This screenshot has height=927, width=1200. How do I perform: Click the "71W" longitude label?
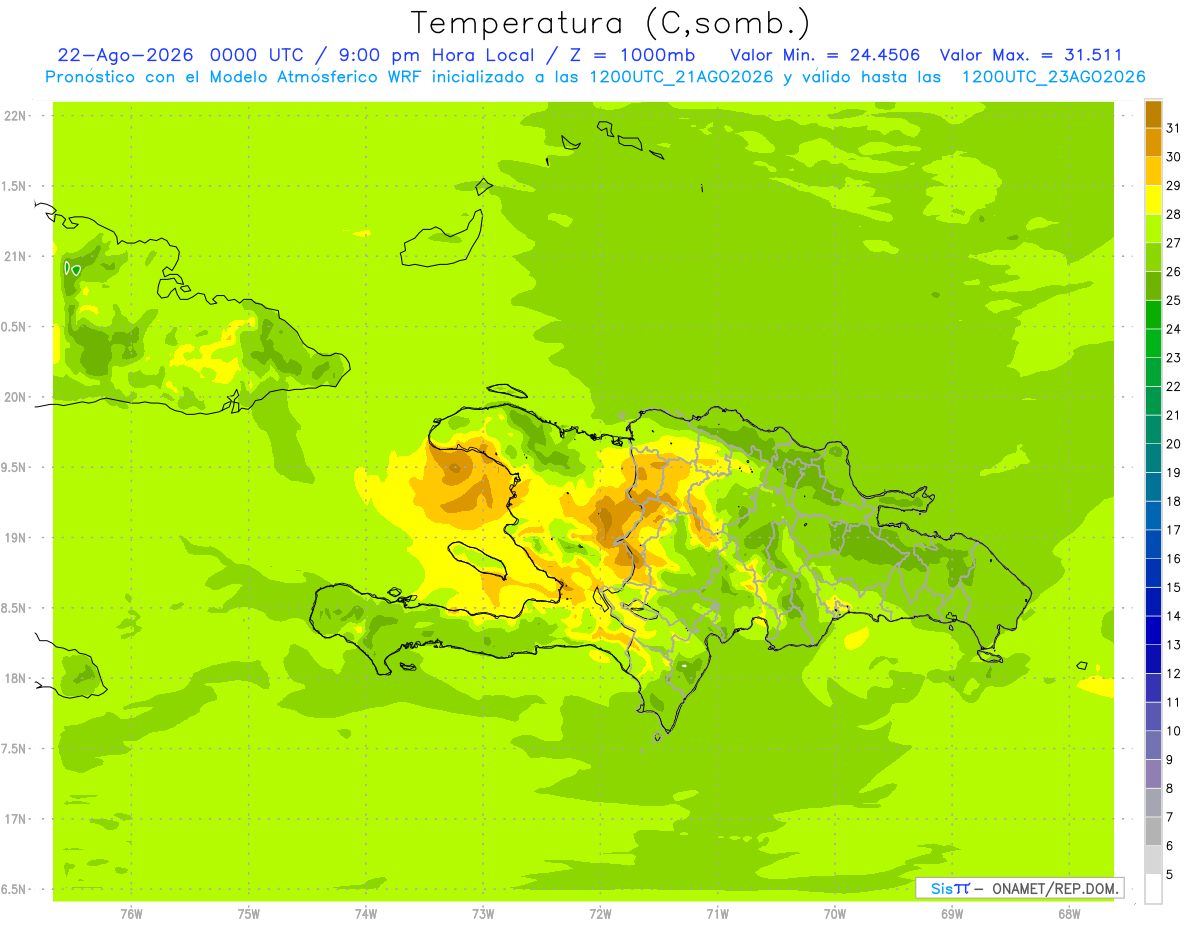(x=717, y=914)
